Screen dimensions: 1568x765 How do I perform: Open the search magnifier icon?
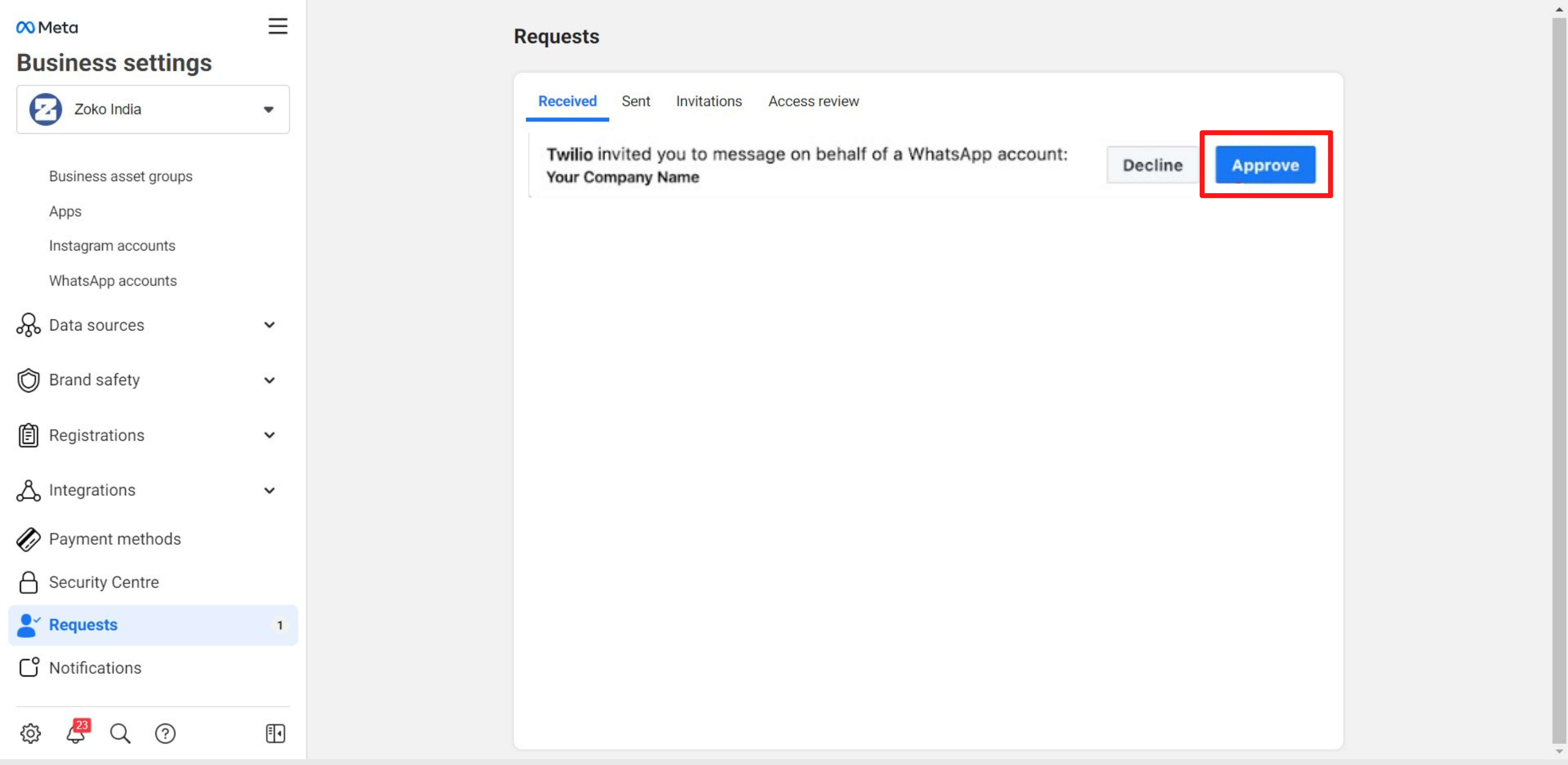(x=121, y=733)
